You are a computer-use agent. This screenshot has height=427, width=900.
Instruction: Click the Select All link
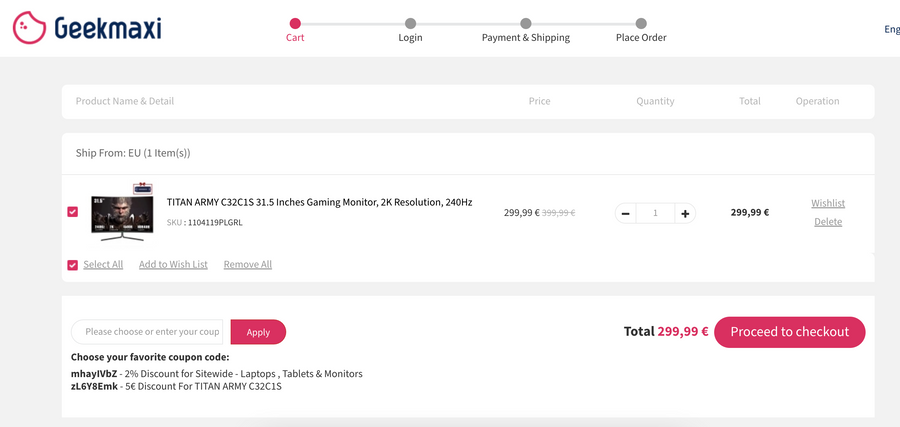click(x=103, y=265)
